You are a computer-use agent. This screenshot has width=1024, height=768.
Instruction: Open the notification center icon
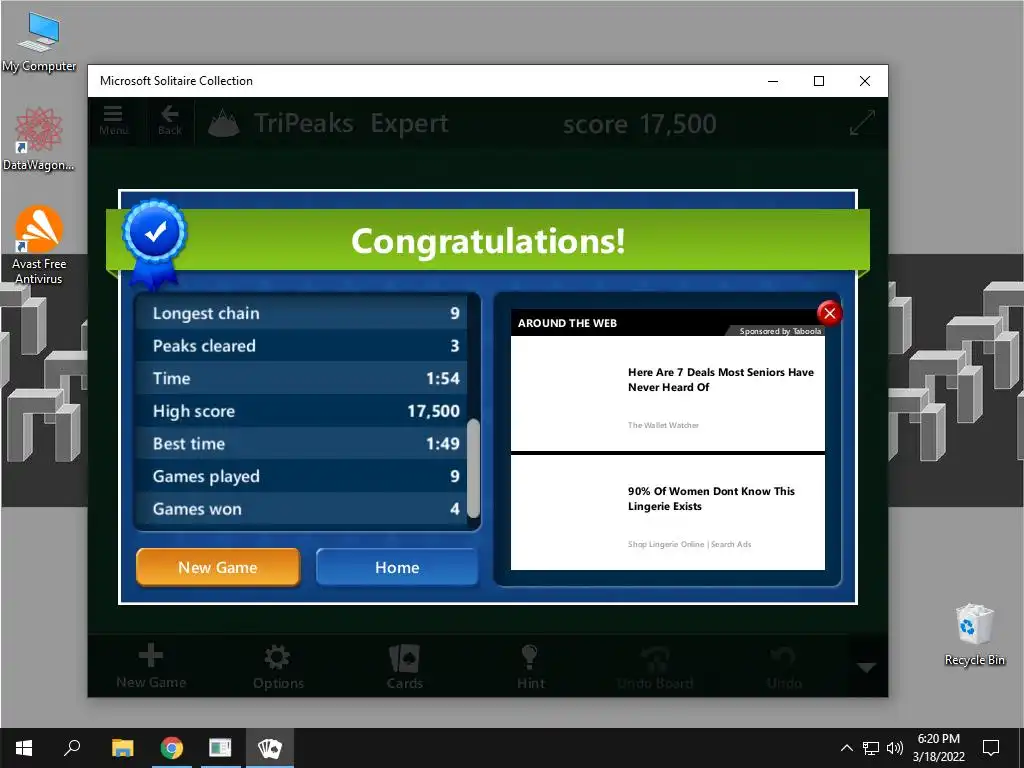(991, 748)
